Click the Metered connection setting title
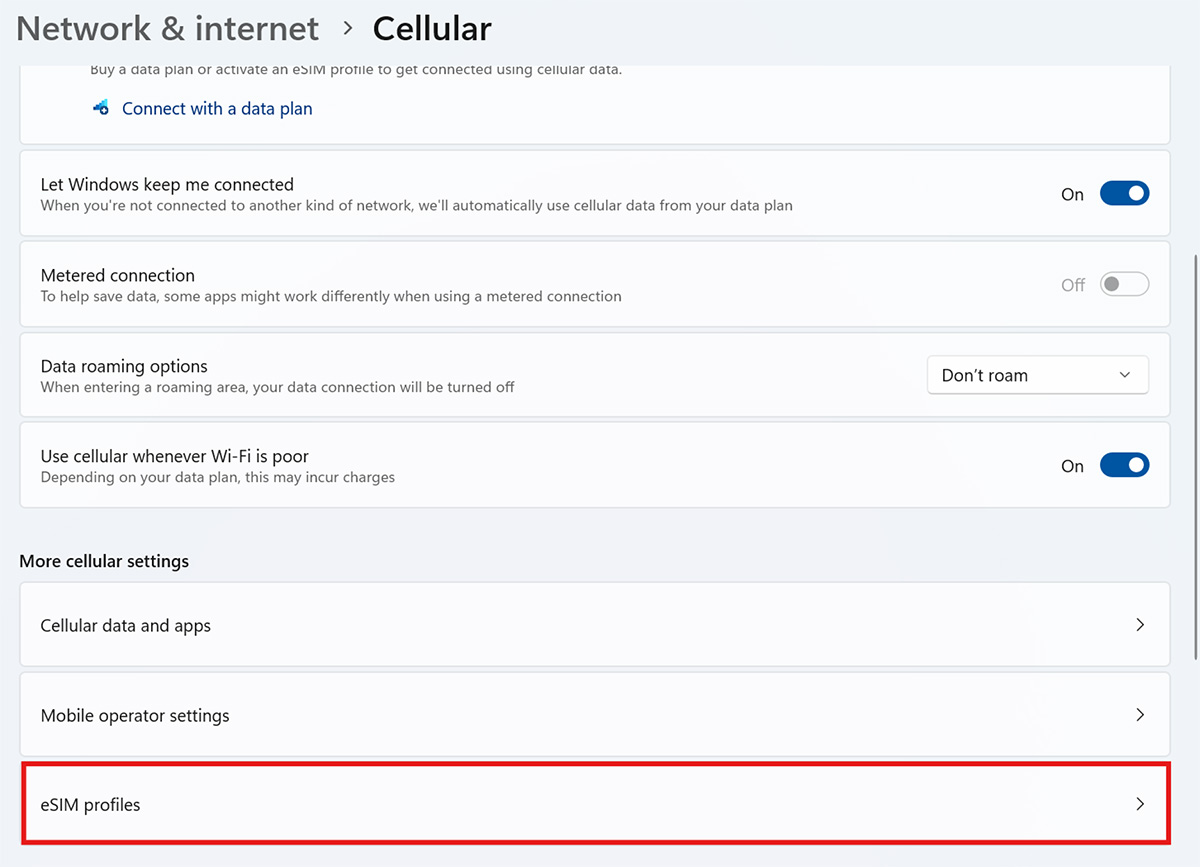 click(x=117, y=275)
